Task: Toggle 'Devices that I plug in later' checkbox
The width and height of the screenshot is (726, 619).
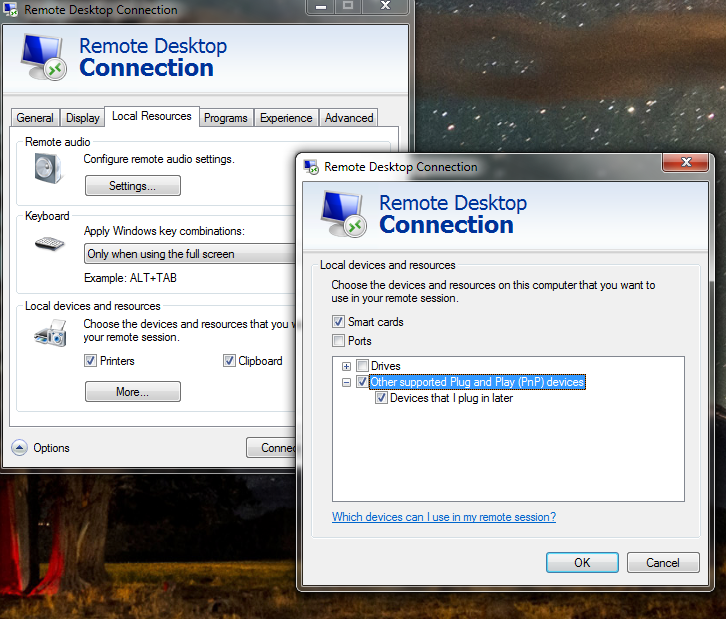Action: pyautogui.click(x=381, y=398)
